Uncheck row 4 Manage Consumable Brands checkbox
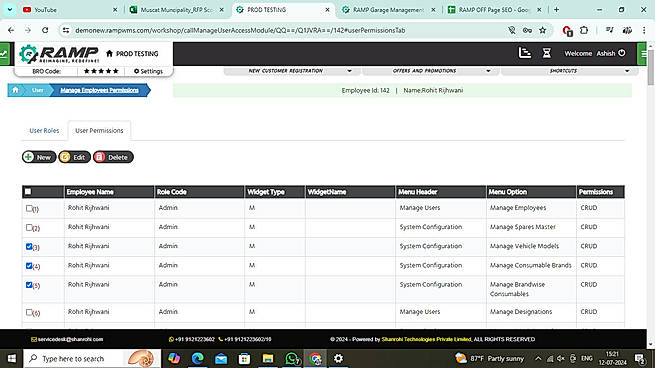Viewport: 655px width, 368px height. [x=29, y=266]
